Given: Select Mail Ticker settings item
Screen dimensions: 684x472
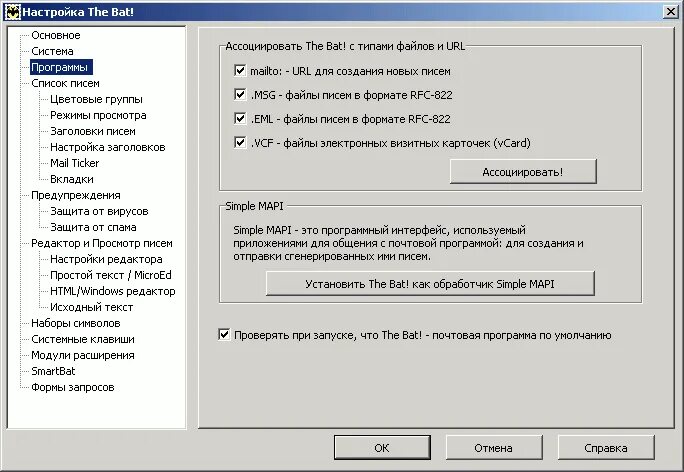Looking at the screenshot, I should pyautogui.click(x=75, y=163).
